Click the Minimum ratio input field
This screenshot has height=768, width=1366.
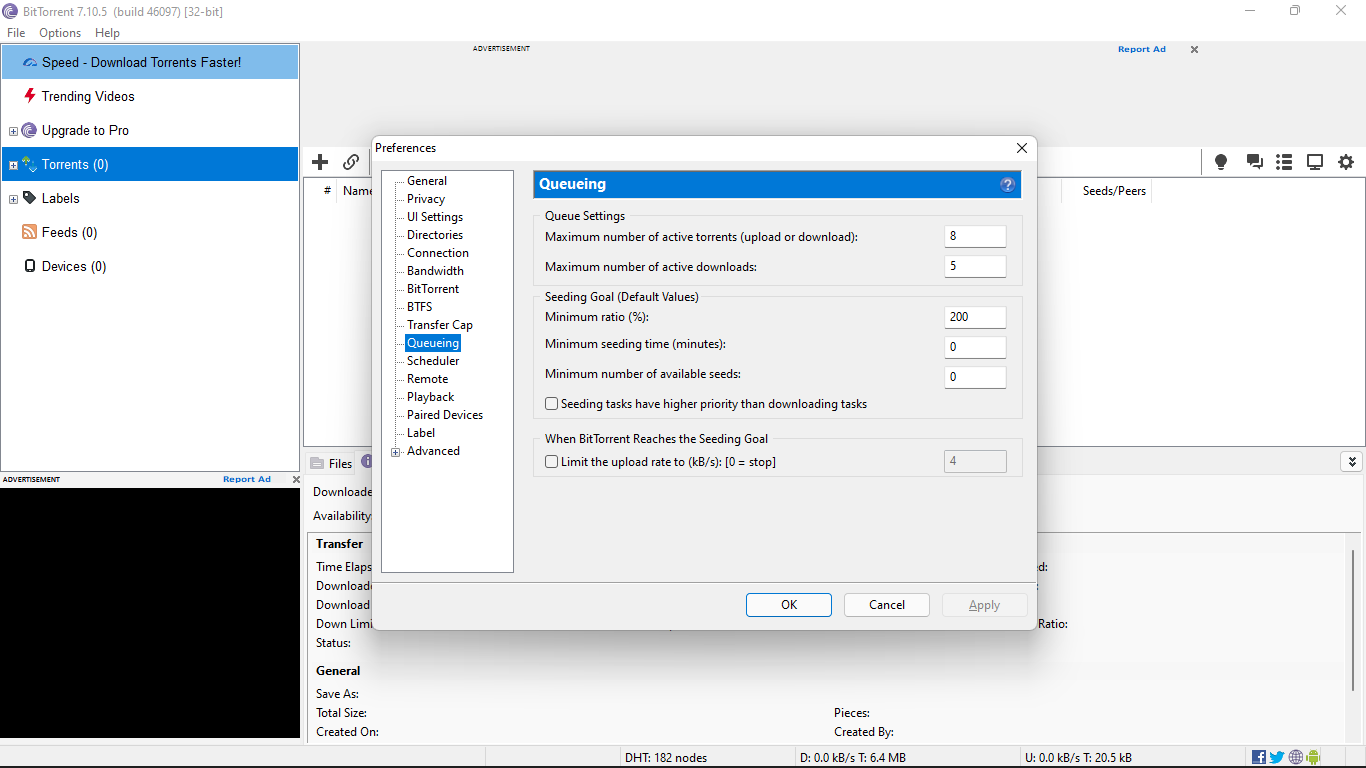[x=975, y=317]
